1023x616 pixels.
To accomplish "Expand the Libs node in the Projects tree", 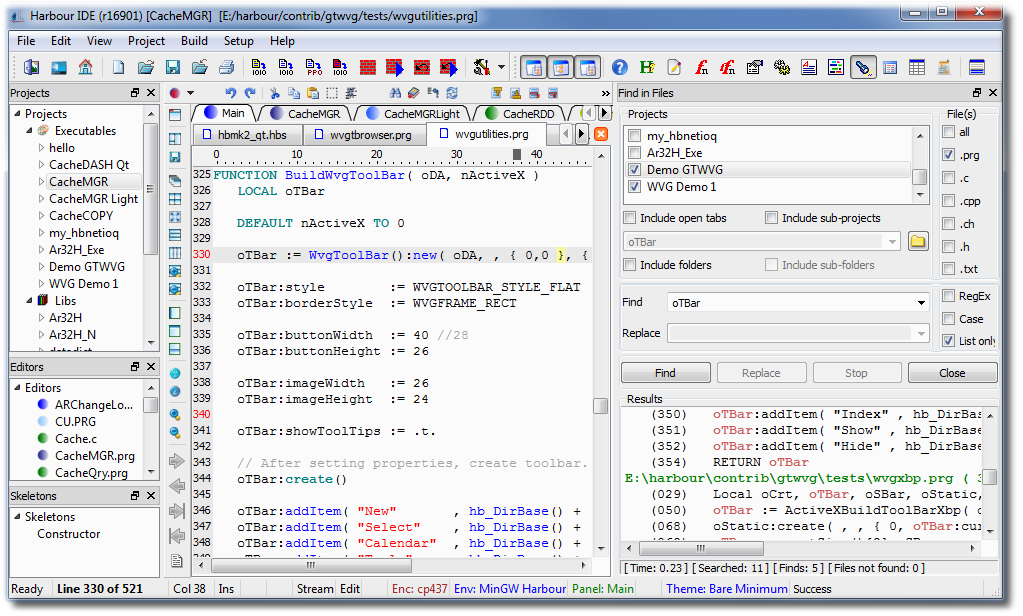I will 29,300.
